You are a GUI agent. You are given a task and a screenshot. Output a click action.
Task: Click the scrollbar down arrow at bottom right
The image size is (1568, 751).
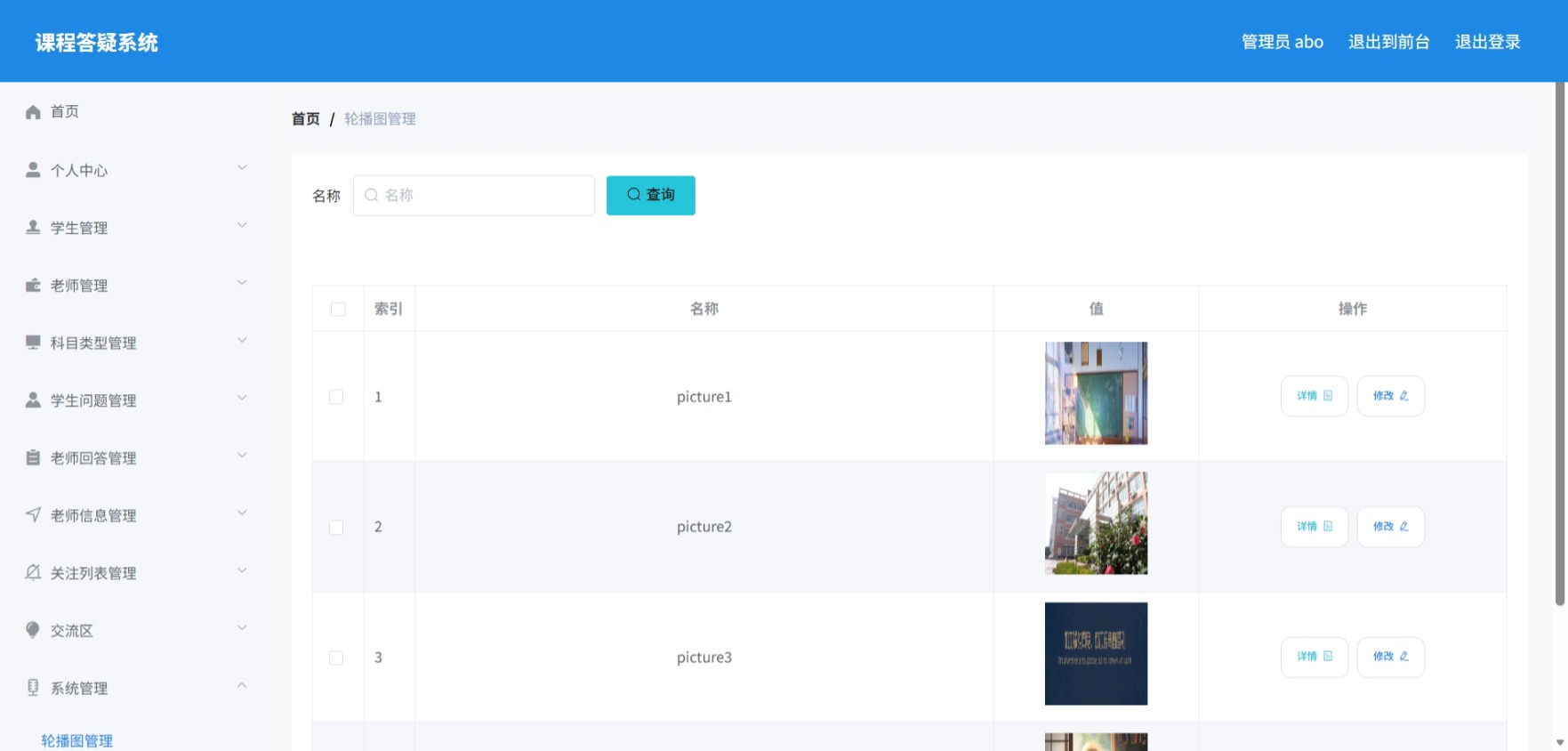click(1560, 742)
